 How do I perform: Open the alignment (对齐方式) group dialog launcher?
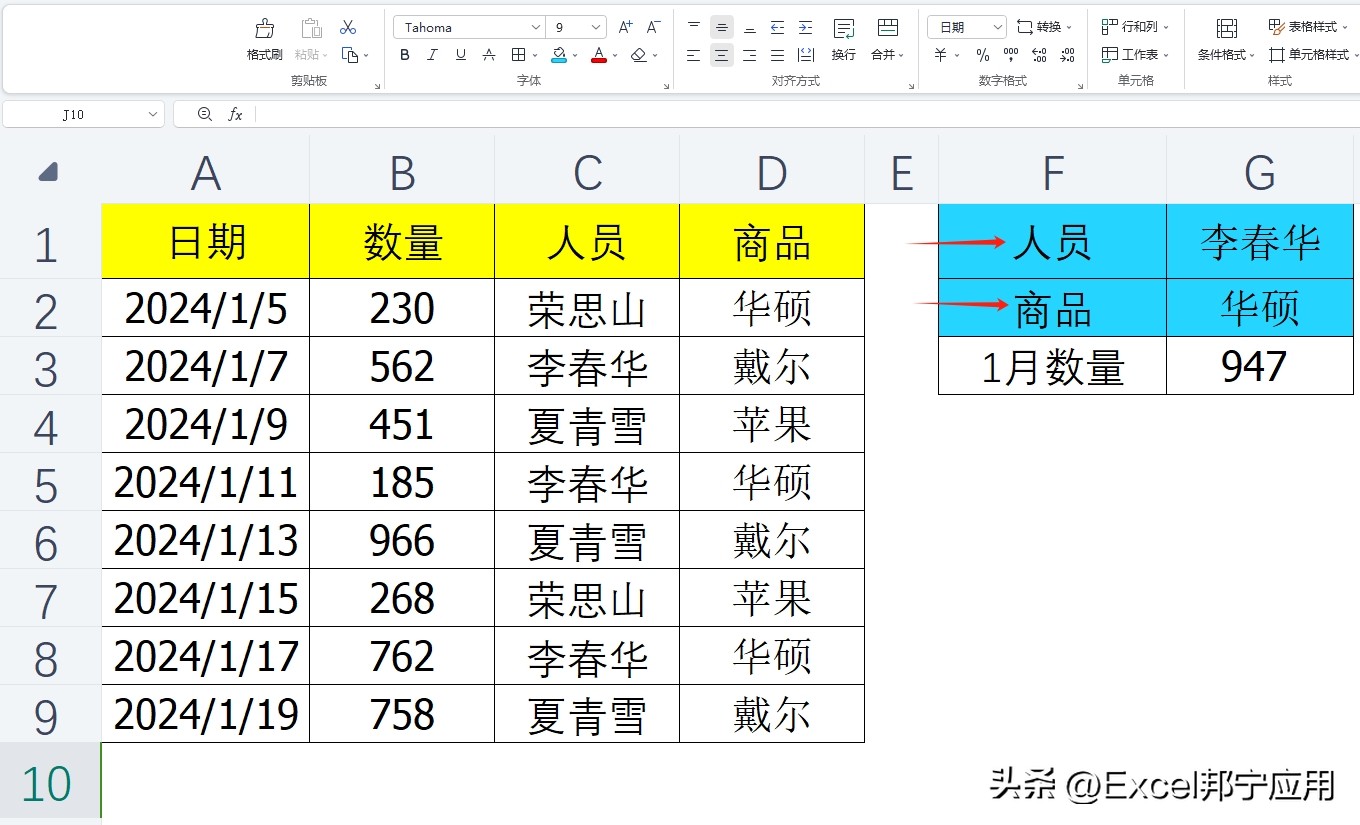coord(912,86)
